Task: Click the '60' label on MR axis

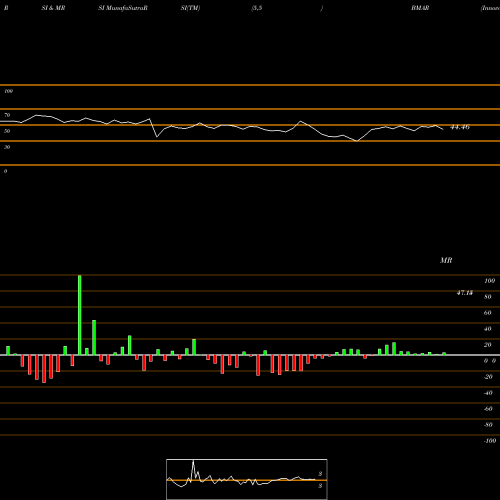Action: (x=488, y=313)
